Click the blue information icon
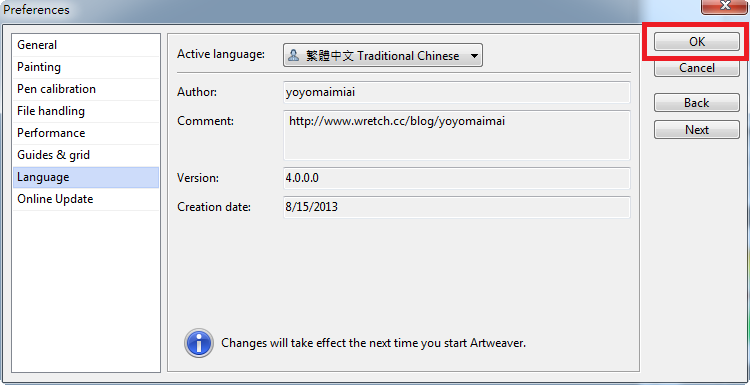The height and width of the screenshot is (385, 750). tap(199, 343)
